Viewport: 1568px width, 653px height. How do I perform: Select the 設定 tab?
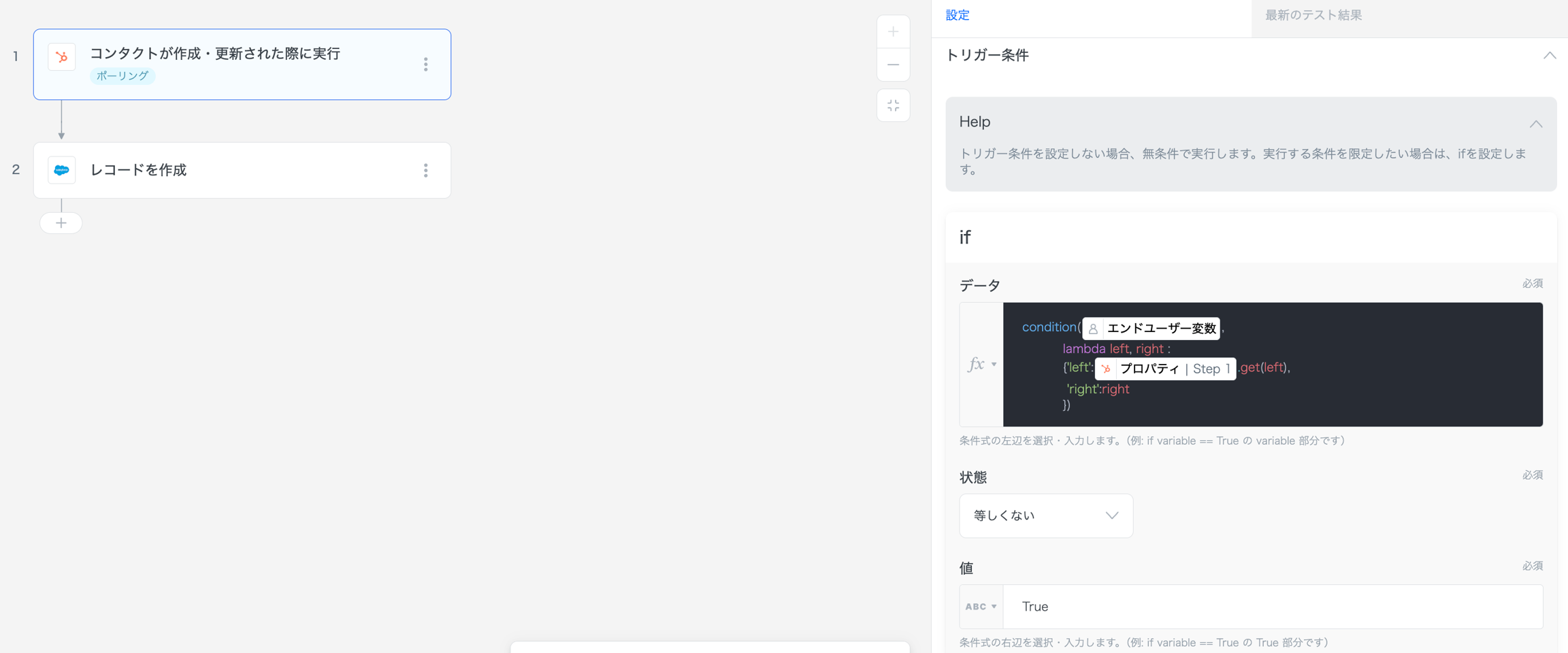tap(957, 16)
